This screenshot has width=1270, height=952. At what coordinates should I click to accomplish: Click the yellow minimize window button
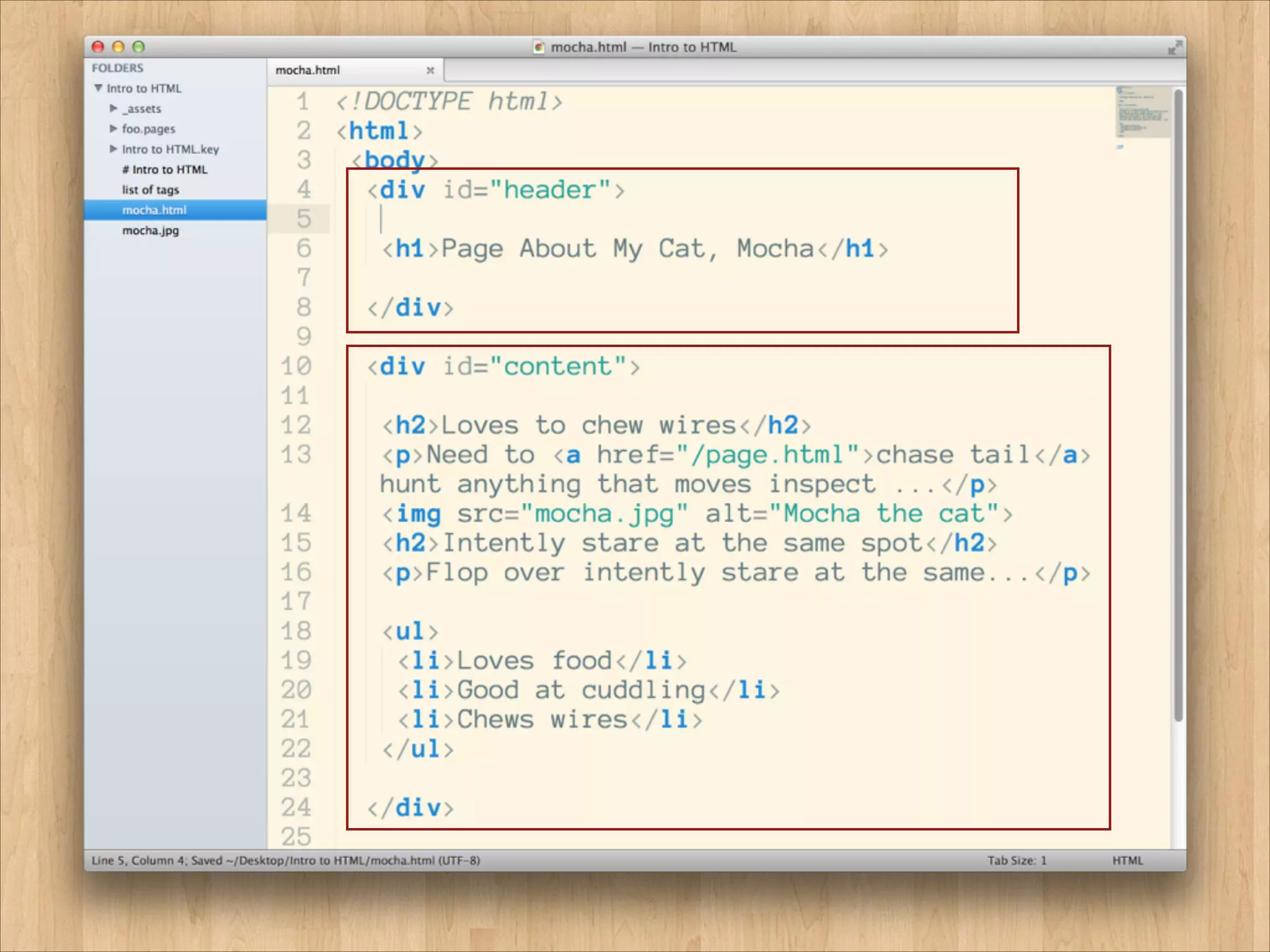pyautogui.click(x=118, y=47)
